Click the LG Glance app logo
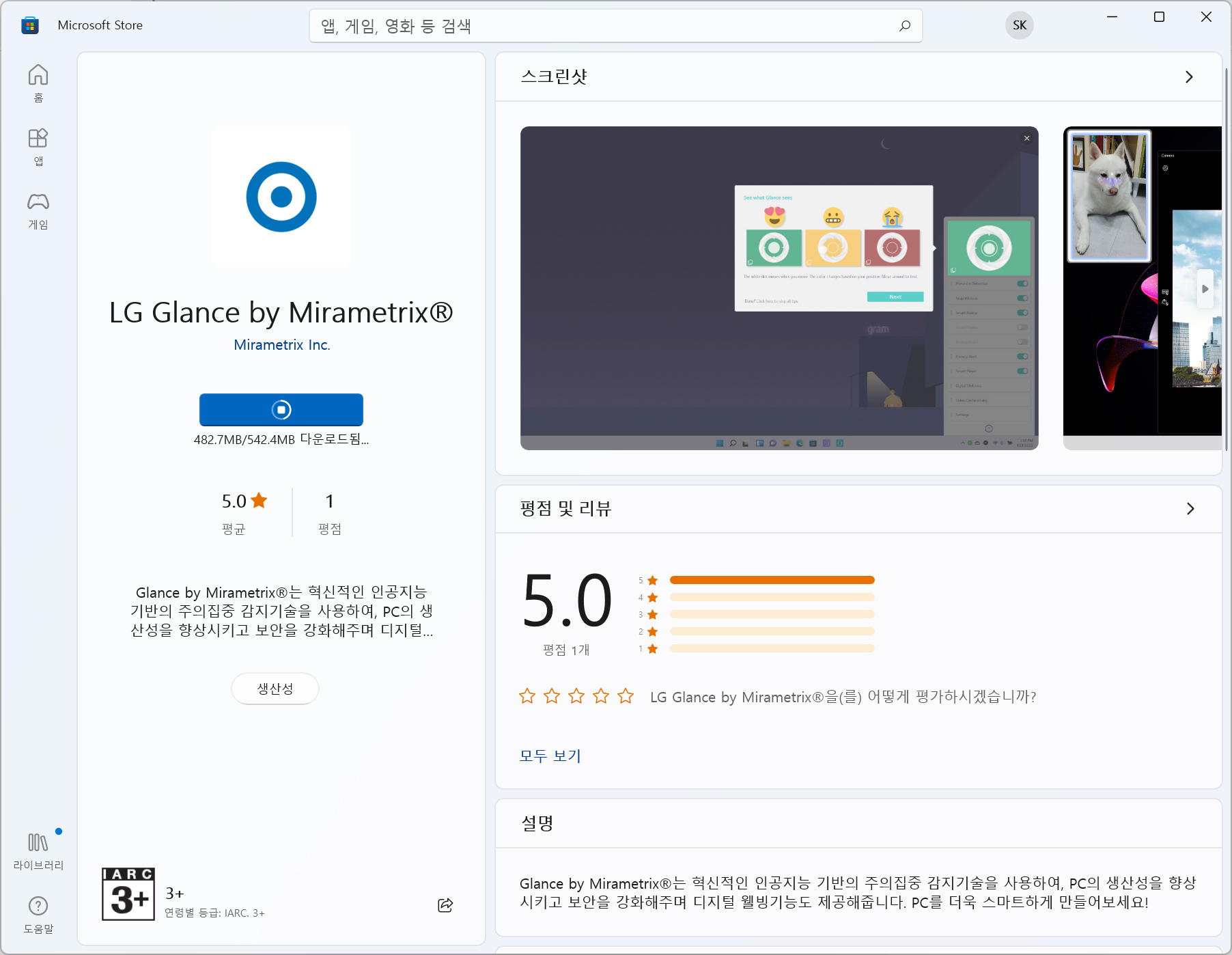Screen dimensions: 1232x955 [281, 197]
